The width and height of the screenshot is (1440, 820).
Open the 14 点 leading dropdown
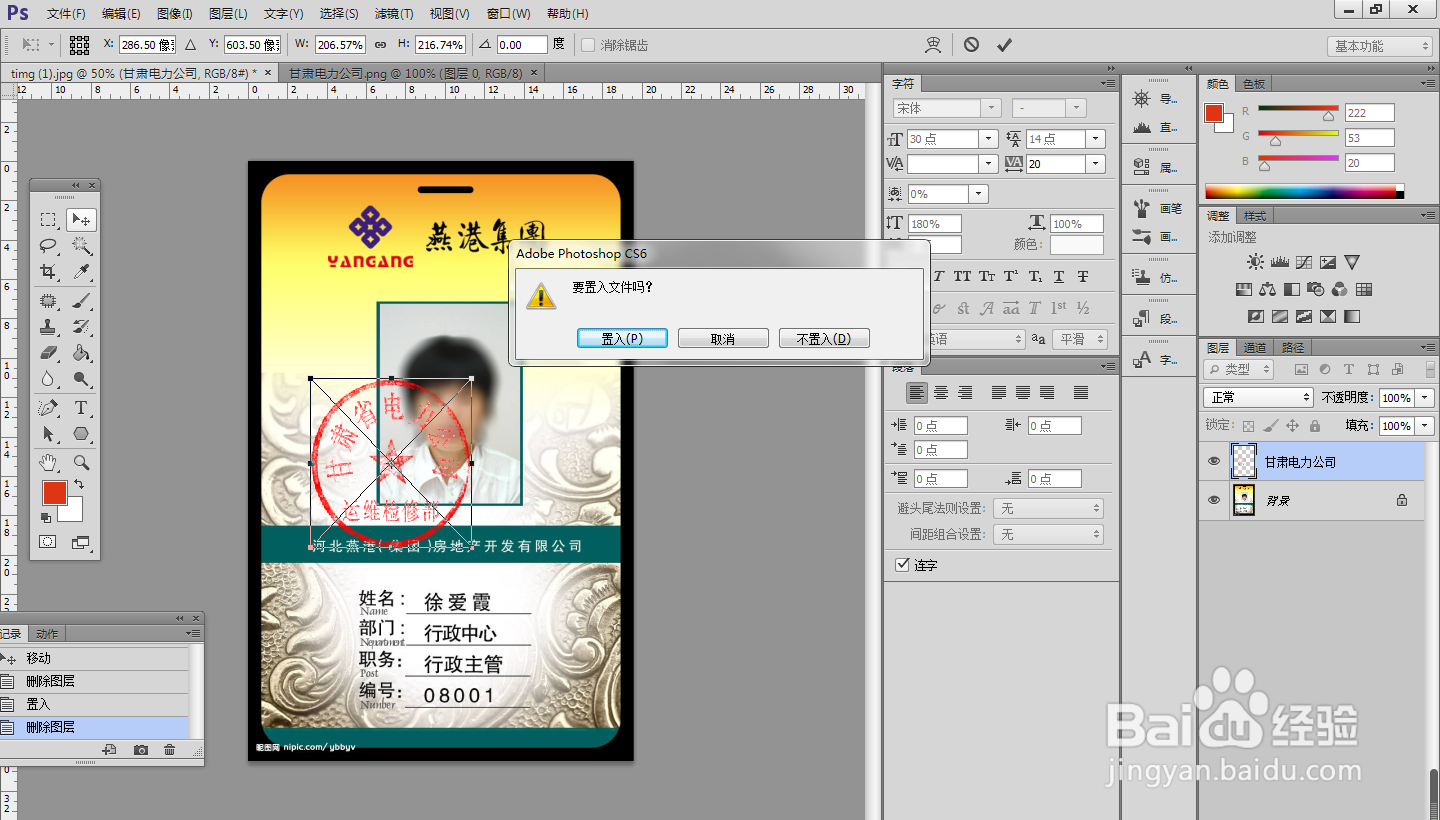click(x=1096, y=139)
